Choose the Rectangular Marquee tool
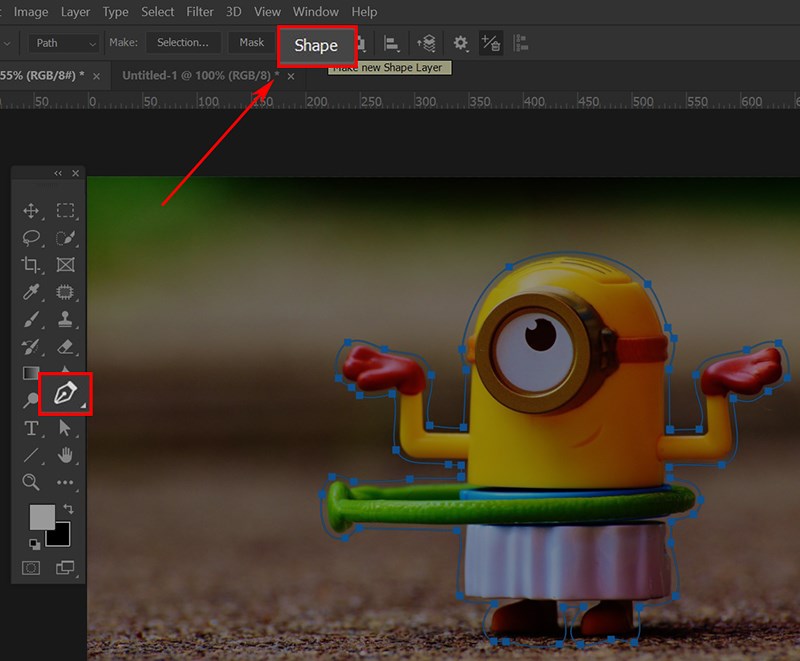 point(66,211)
